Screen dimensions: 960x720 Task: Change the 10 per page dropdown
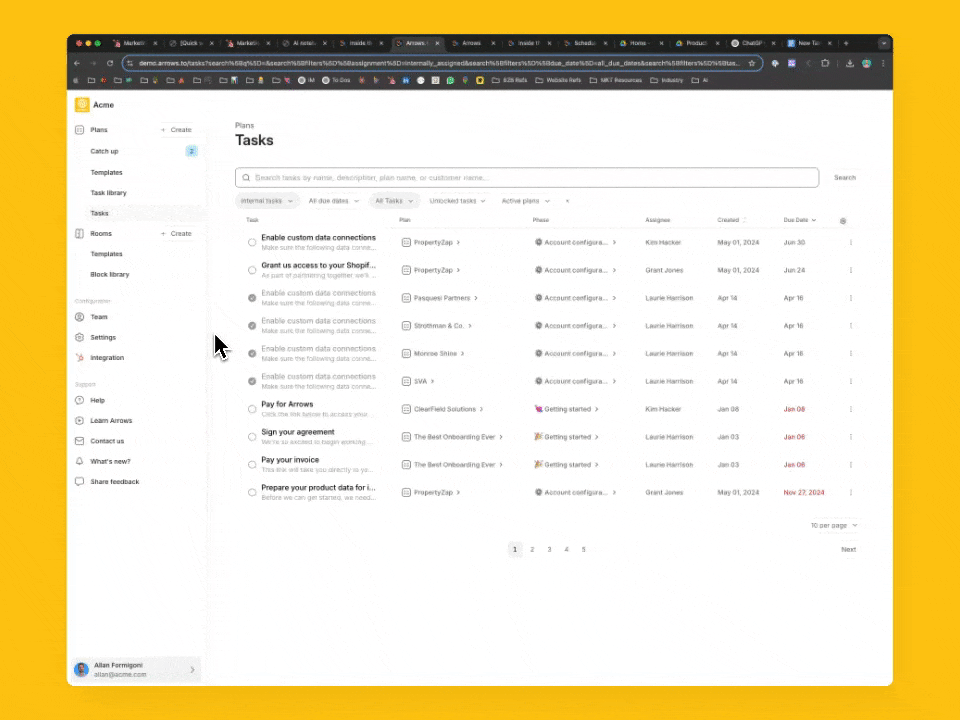[833, 525]
